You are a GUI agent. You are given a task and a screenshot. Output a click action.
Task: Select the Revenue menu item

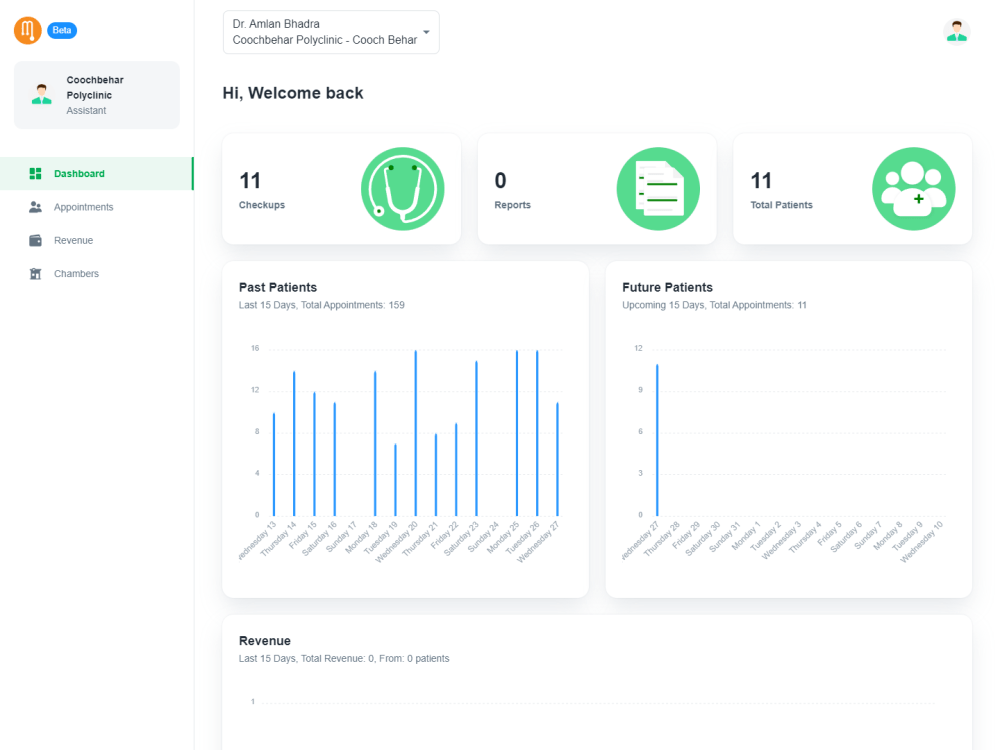(75, 240)
